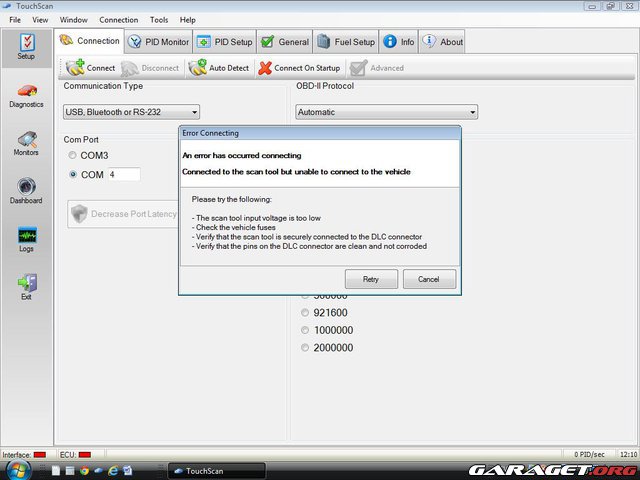Open the Tools menu
Screen dimensions: 640x480
pyautogui.click(x=159, y=20)
